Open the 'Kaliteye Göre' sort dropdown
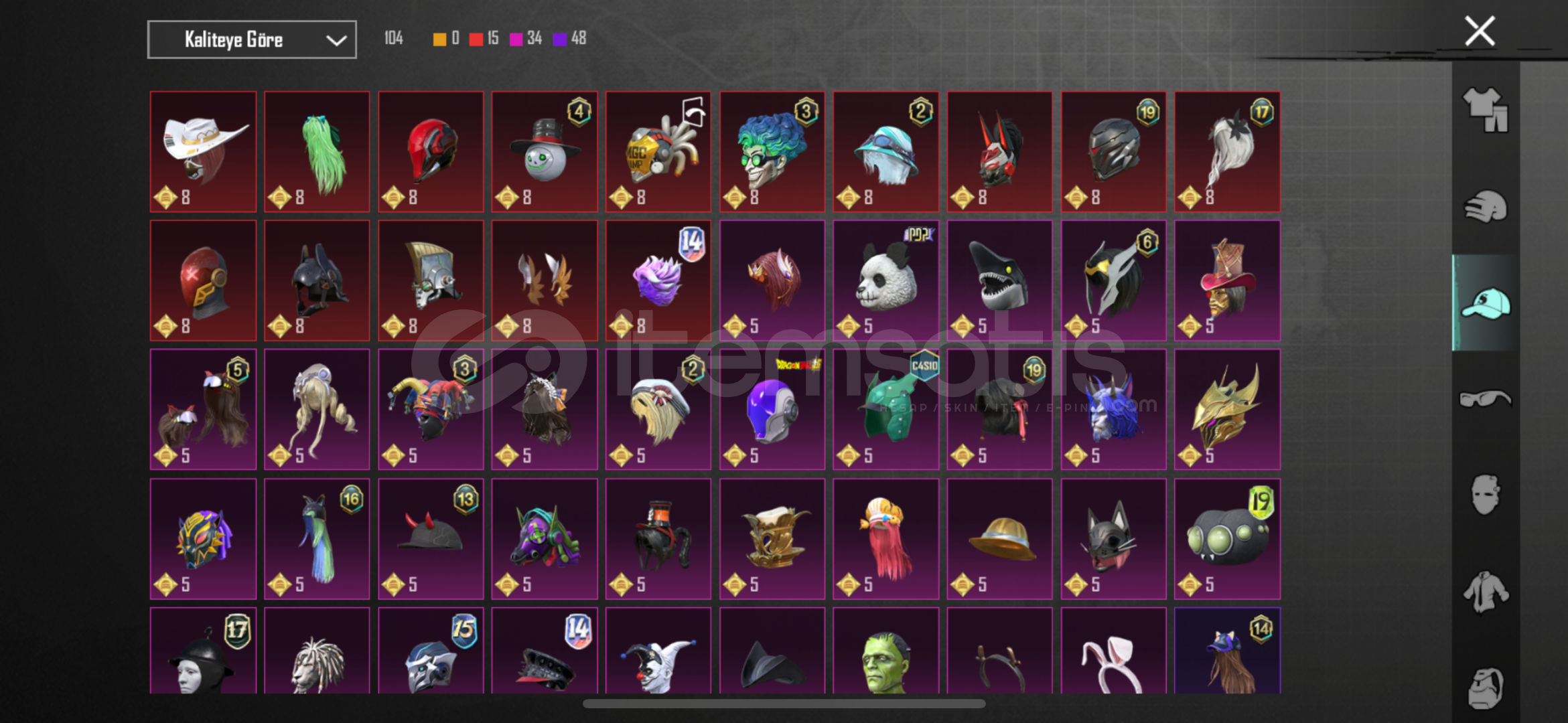This screenshot has width=1568, height=723. point(252,39)
